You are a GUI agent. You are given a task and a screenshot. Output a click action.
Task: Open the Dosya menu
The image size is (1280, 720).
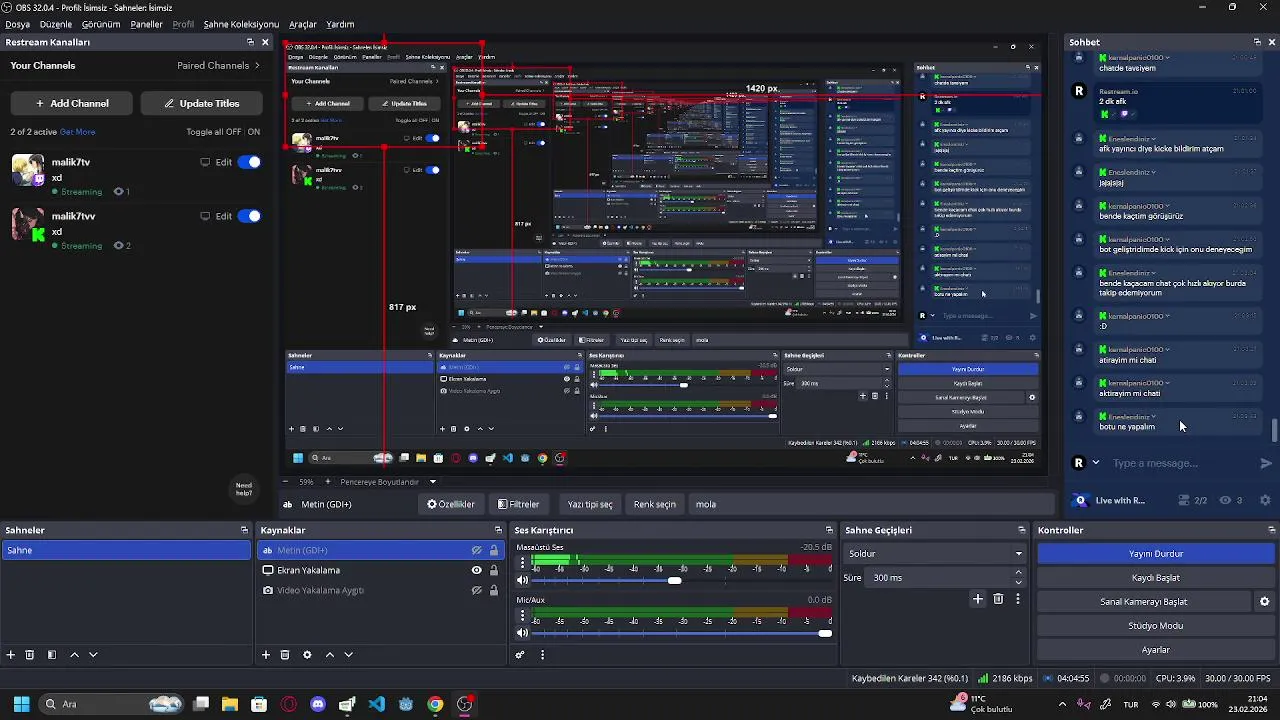coord(17,24)
